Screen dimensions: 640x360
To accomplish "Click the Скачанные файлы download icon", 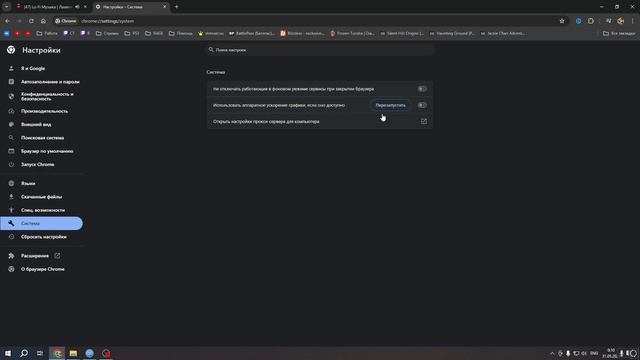I will pos(11,197).
